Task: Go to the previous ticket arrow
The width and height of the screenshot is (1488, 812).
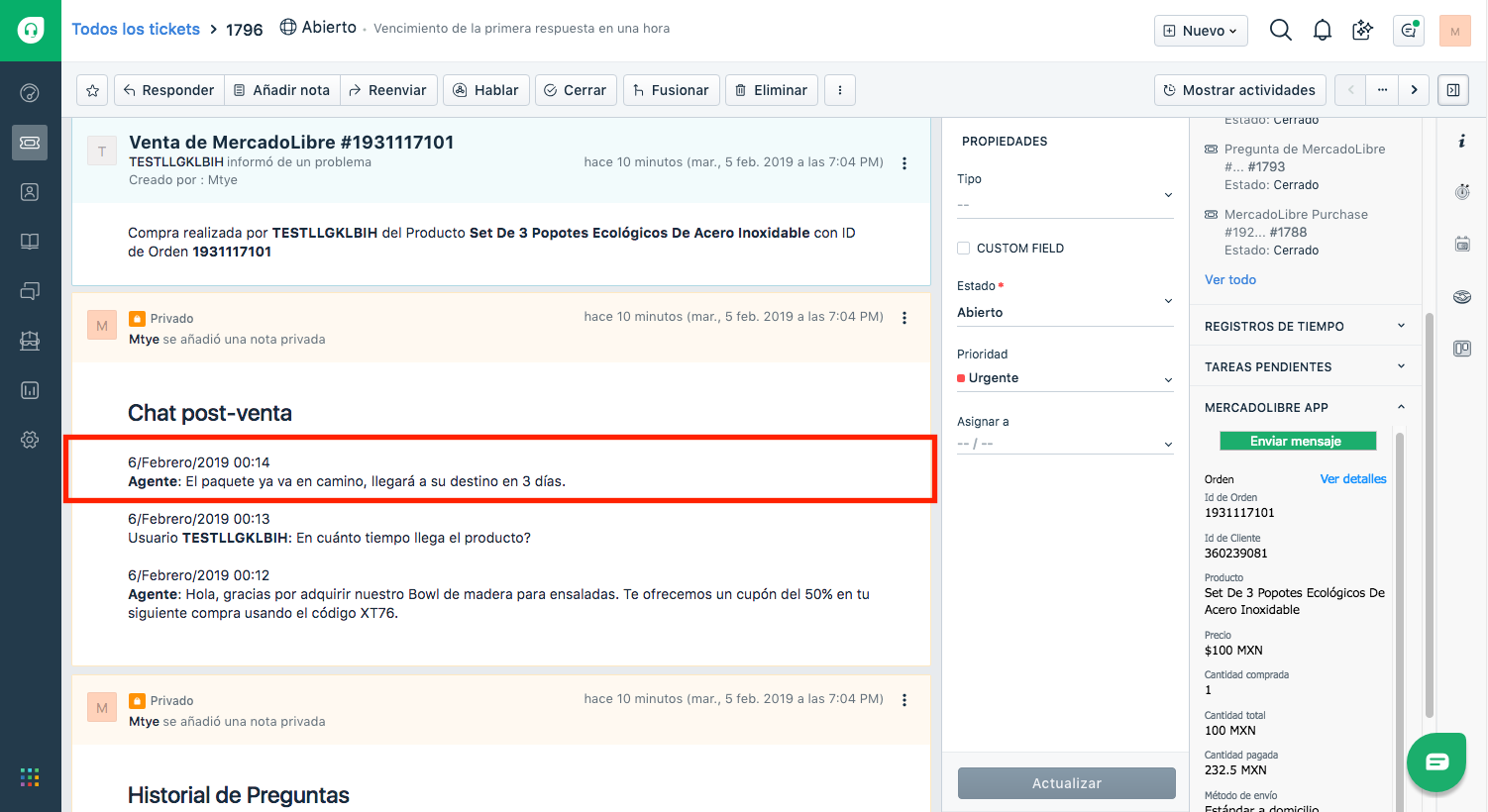Action: click(1350, 90)
